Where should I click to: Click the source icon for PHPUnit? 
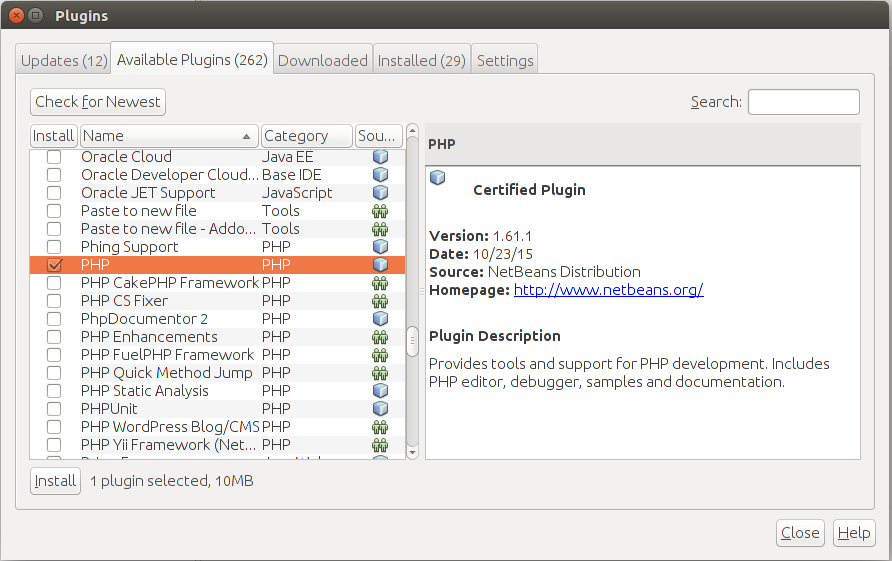tap(380, 409)
